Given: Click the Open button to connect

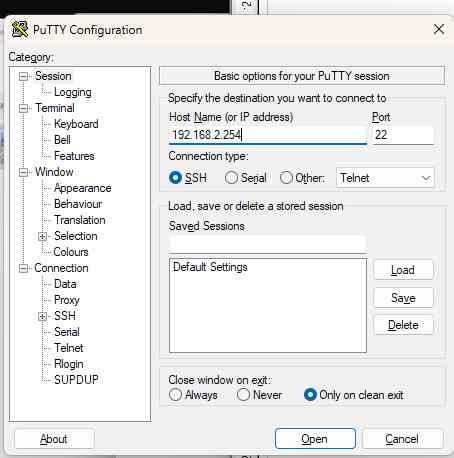Looking at the screenshot, I should (315, 439).
